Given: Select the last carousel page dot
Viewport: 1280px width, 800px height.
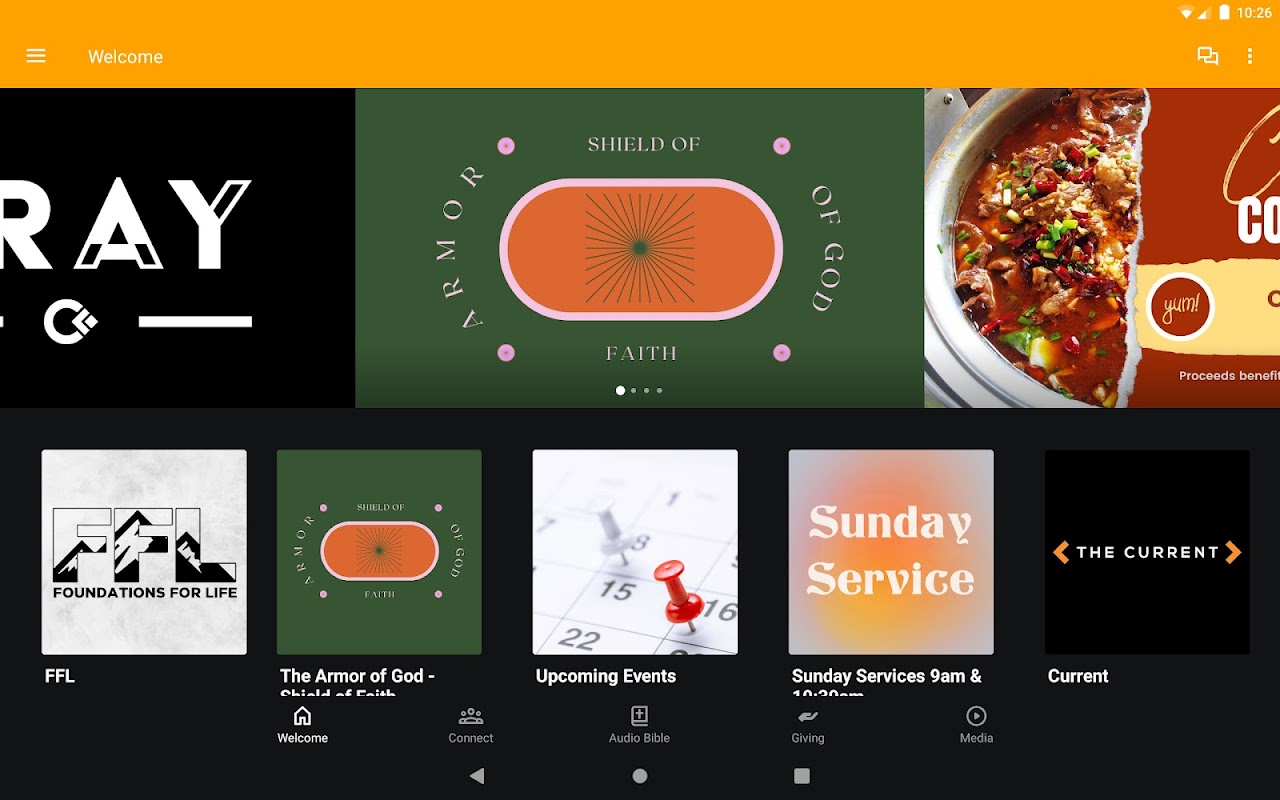Looking at the screenshot, I should click(660, 391).
